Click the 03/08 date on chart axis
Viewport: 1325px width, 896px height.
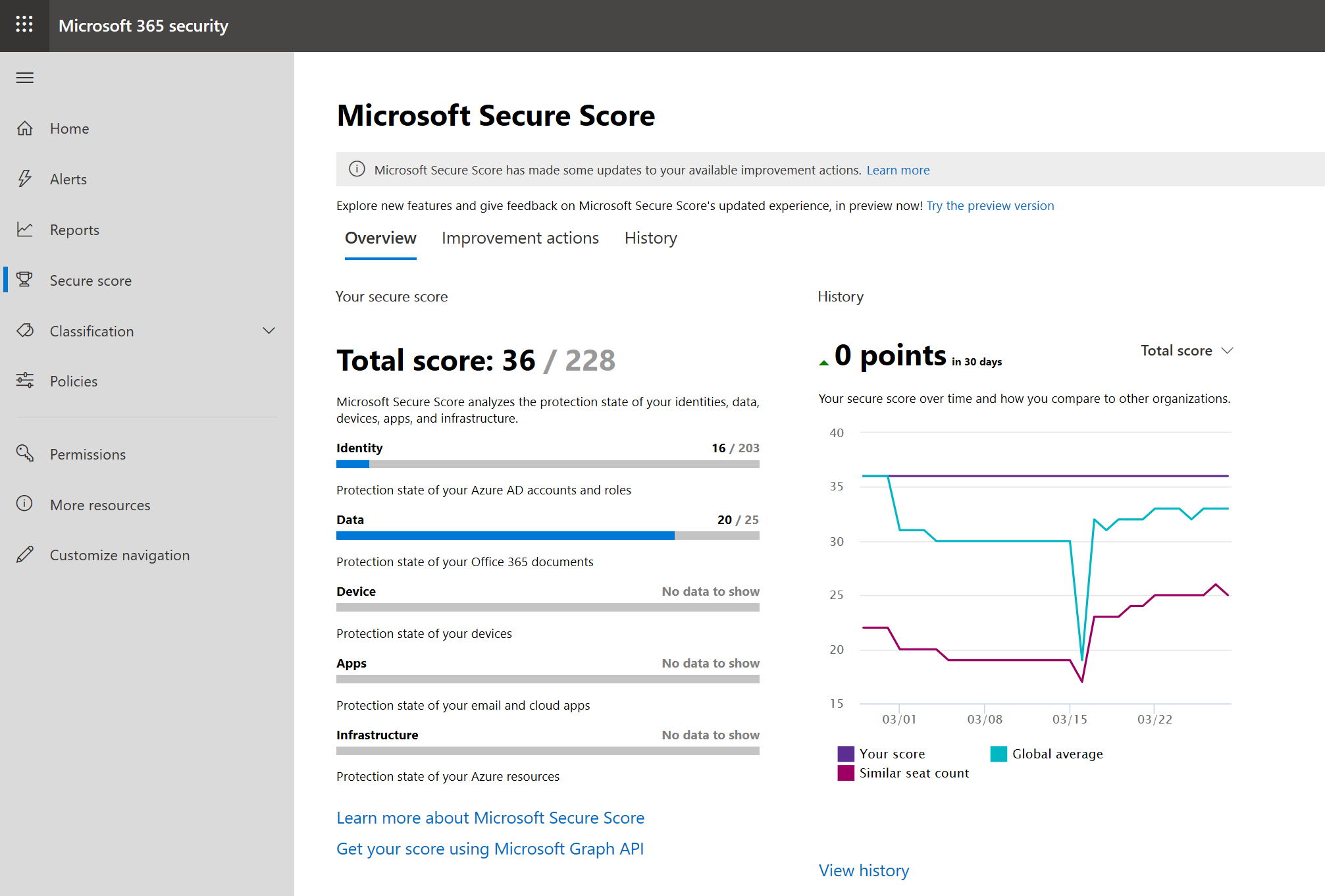point(985,719)
